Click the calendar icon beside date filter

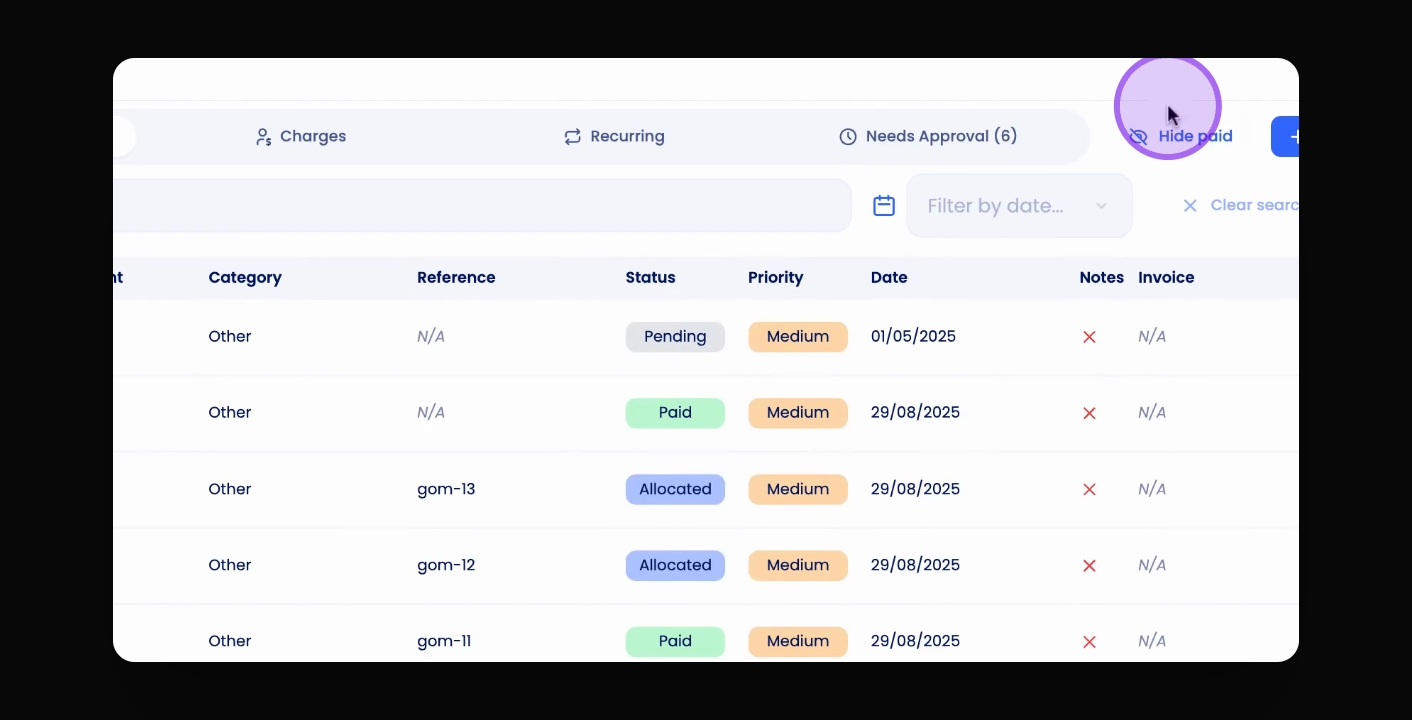pos(884,206)
